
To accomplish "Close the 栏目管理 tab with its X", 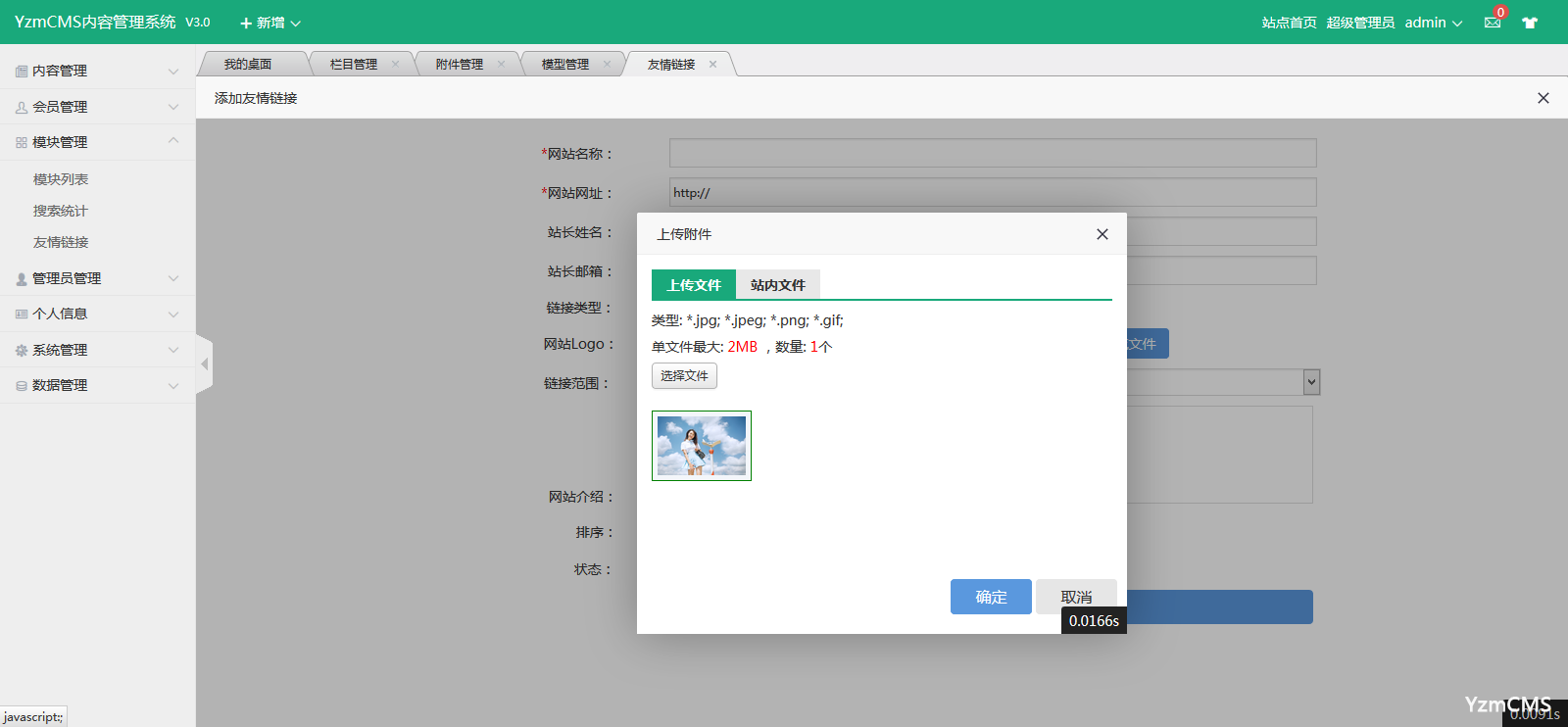I will (x=396, y=65).
